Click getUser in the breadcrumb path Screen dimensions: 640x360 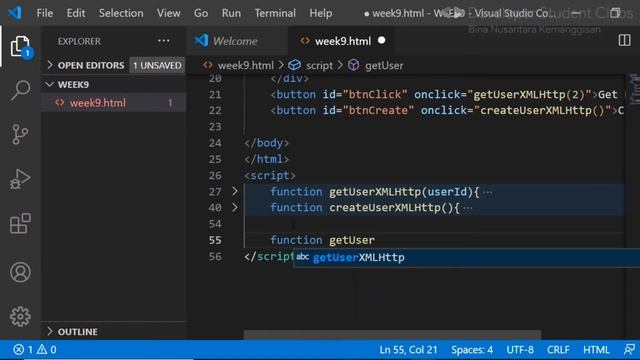pyautogui.click(x=384, y=65)
